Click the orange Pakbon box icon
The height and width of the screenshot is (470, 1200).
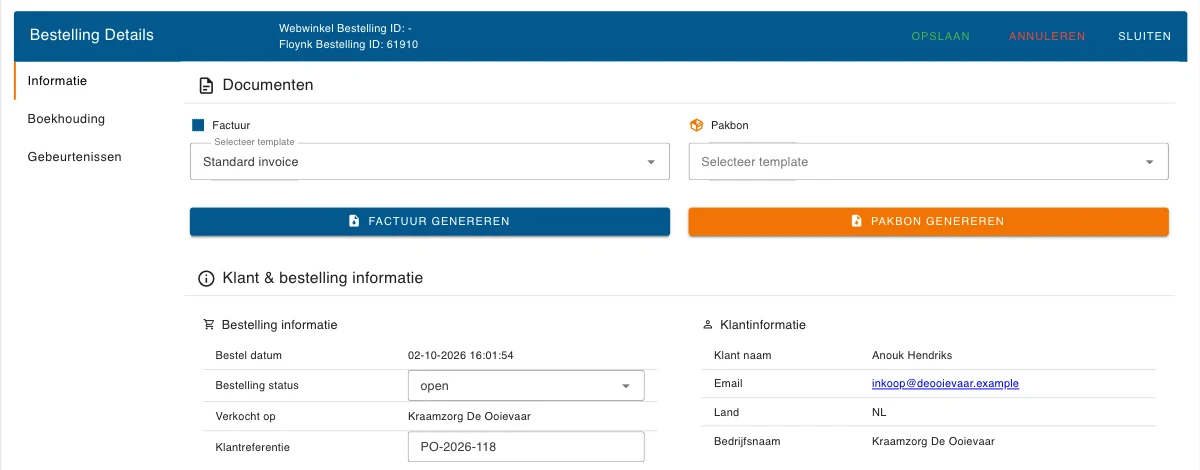(x=697, y=125)
